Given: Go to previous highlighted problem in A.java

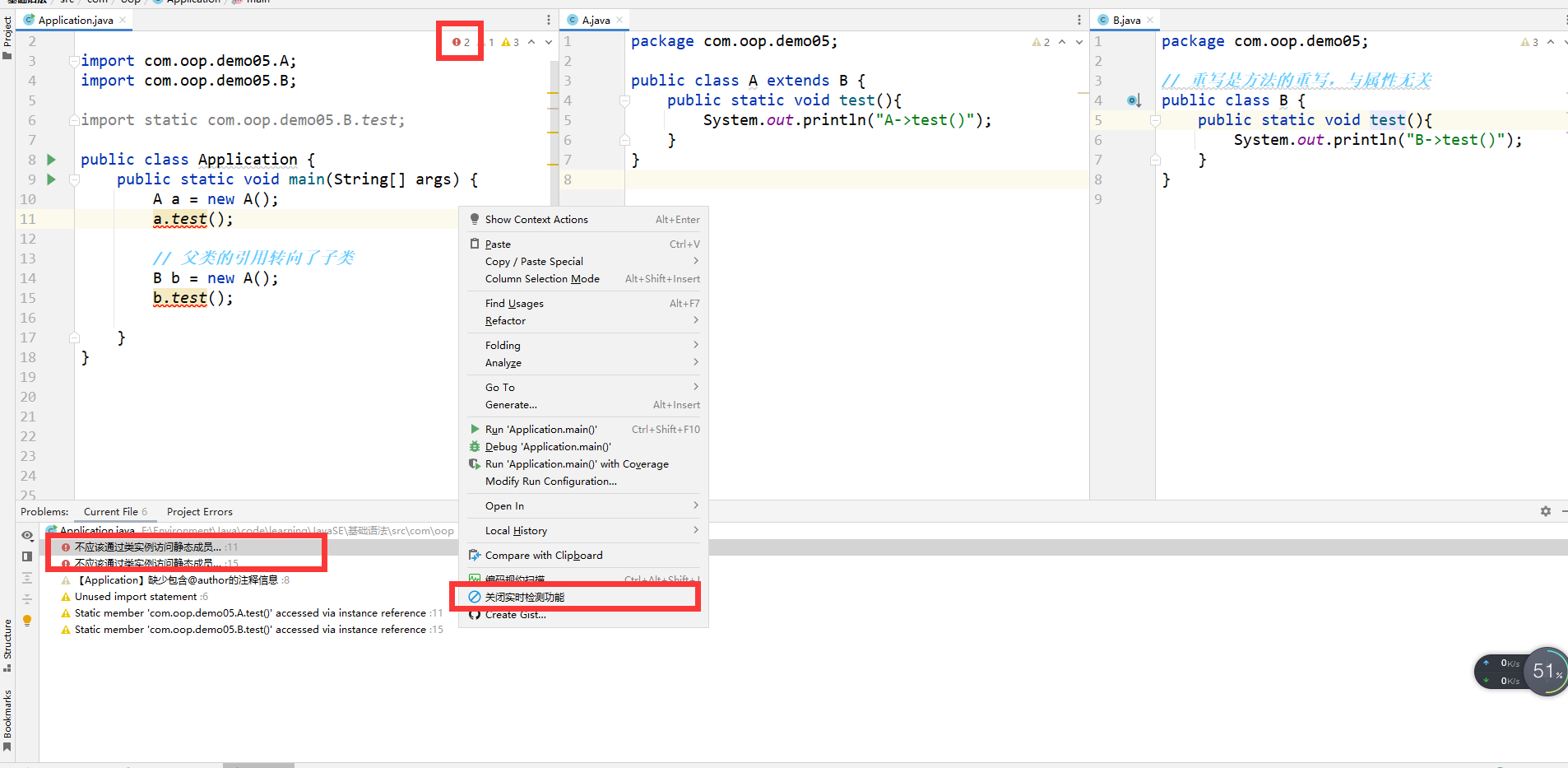Looking at the screenshot, I should tap(1062, 42).
